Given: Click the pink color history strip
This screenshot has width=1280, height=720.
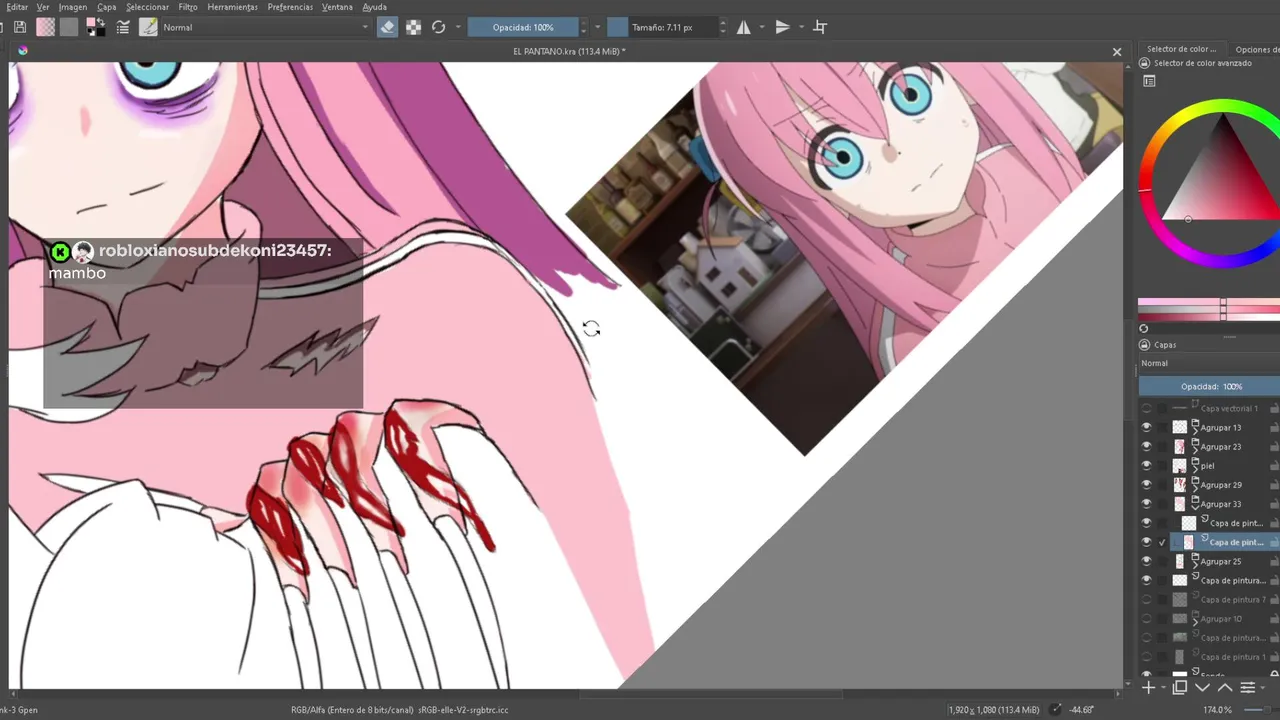Looking at the screenshot, I should coord(1209,304).
